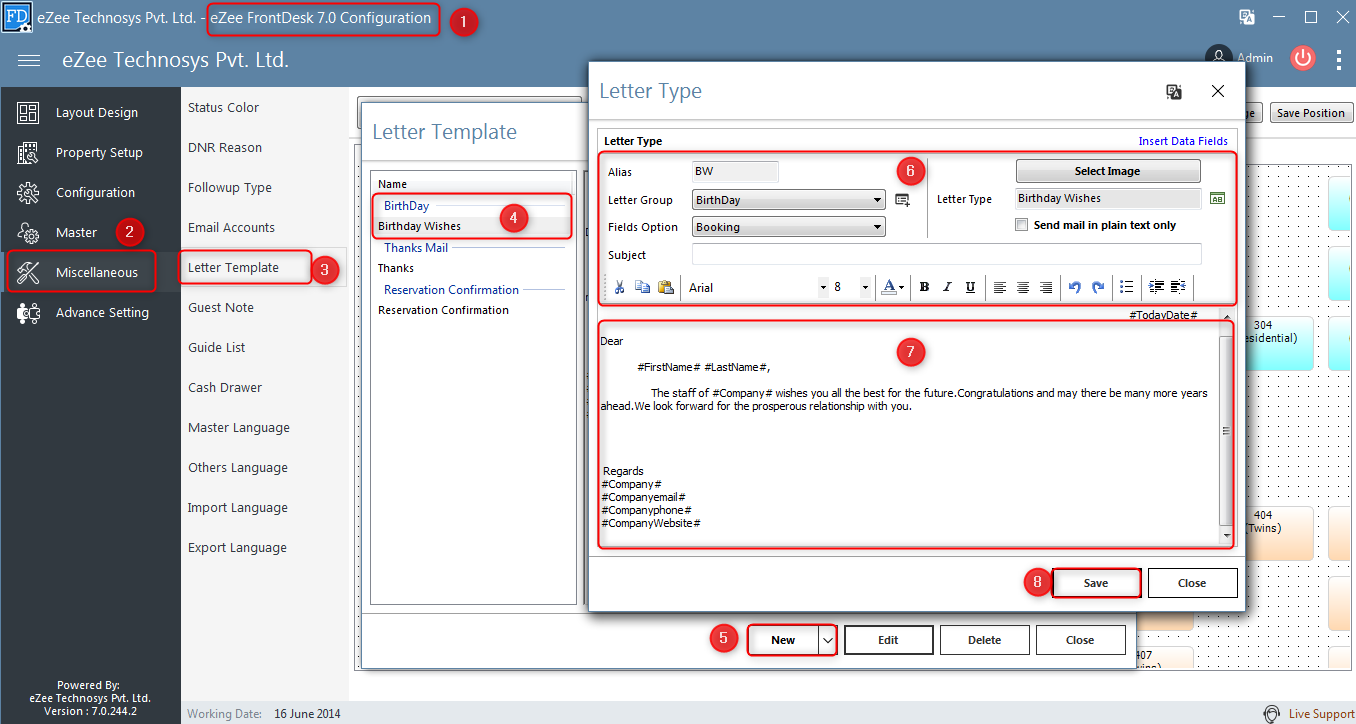1356x724 pixels.
Task: Click the green icon beside Letter Type field
Action: [x=1217, y=199]
